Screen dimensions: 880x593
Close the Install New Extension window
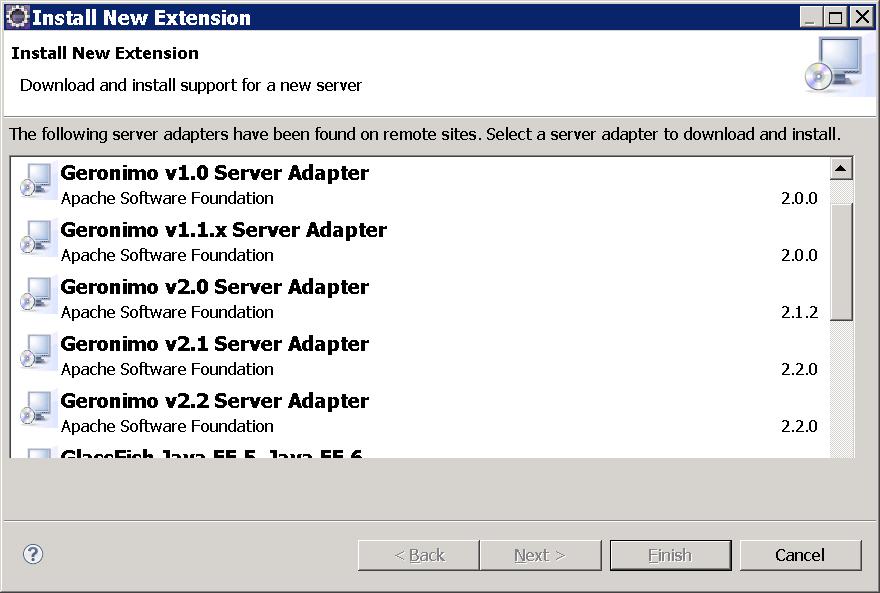[862, 17]
